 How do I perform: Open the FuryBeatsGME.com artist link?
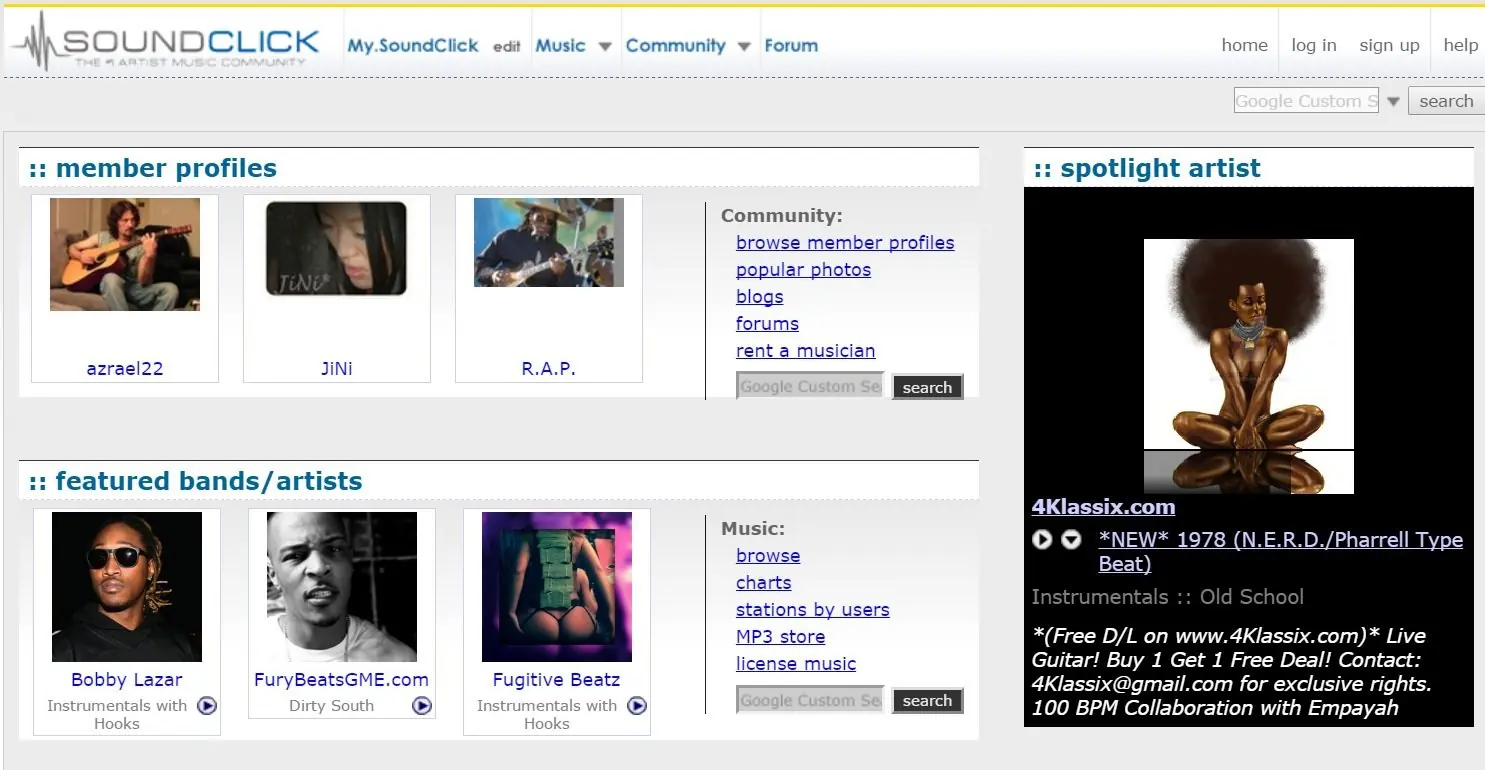pos(342,680)
